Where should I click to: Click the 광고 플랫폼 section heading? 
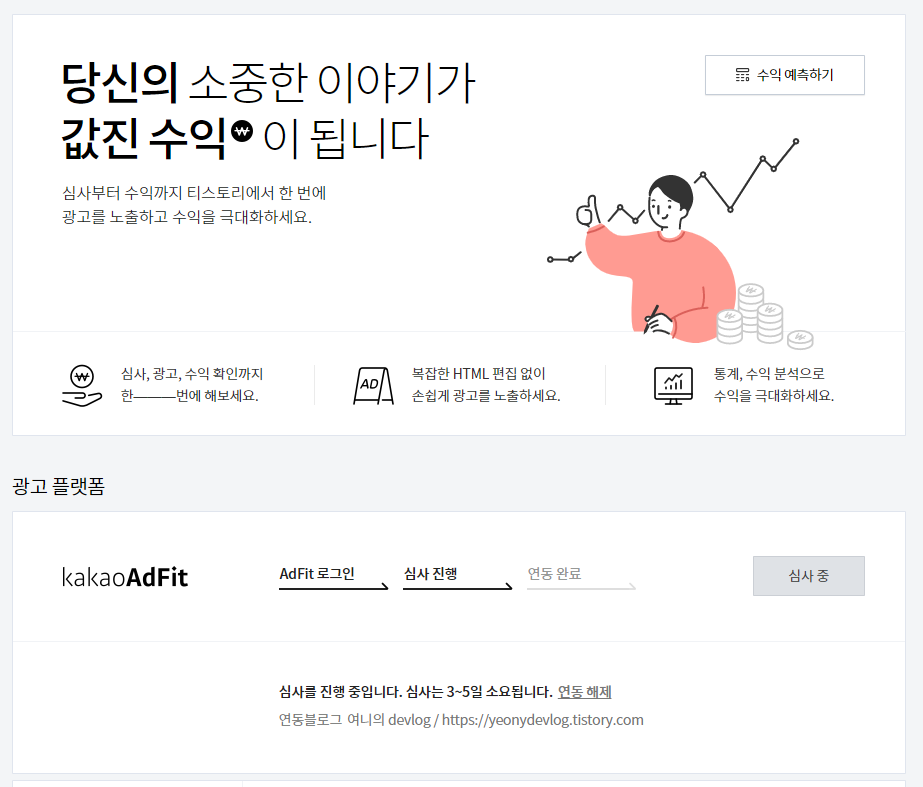(58, 486)
